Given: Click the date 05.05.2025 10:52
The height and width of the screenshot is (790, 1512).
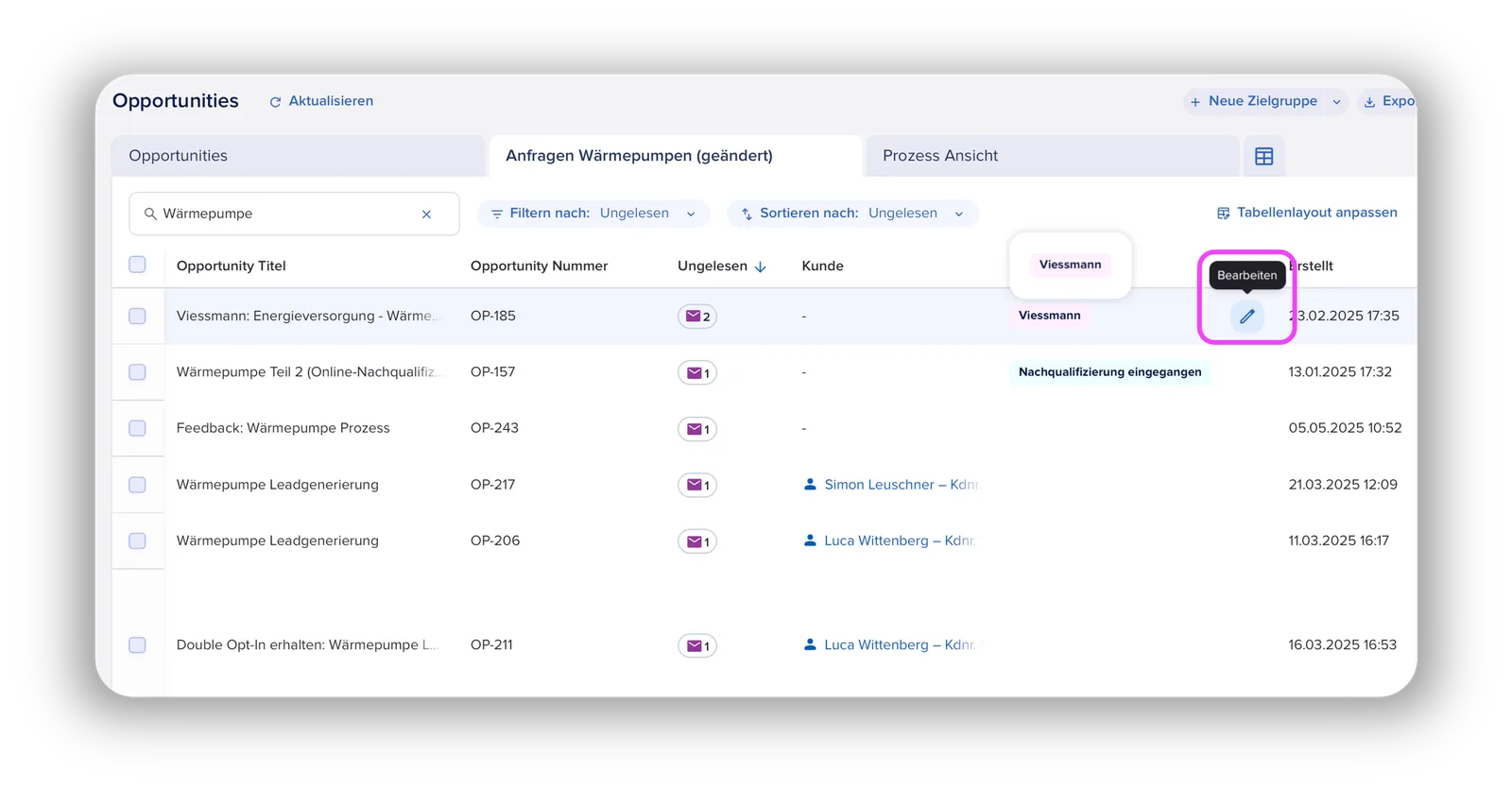Looking at the screenshot, I should 1345,428.
